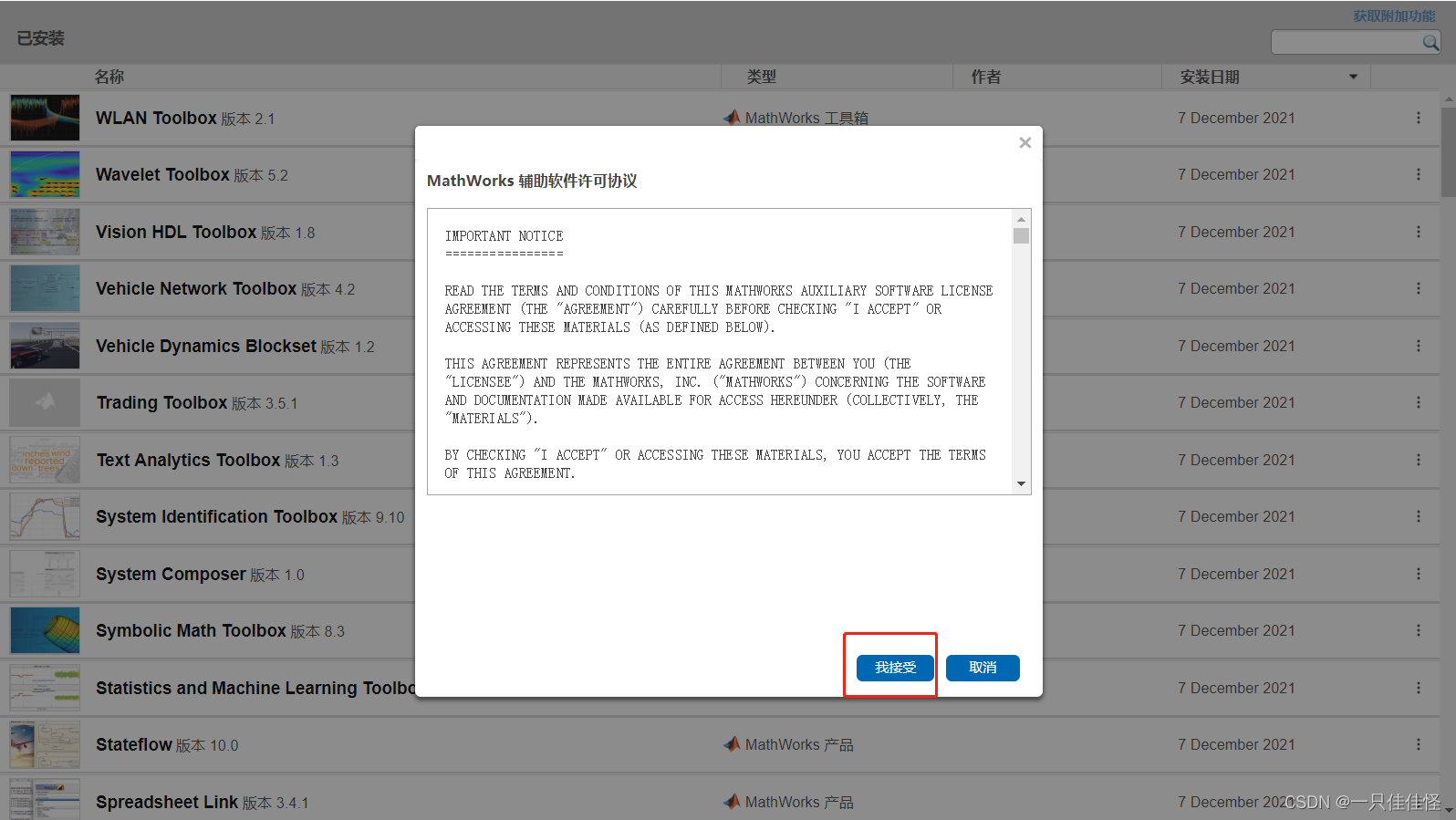Image resolution: width=1456 pixels, height=820 pixels.
Task: Open options menu for Text Analytics Toolbox
Action: (x=1418, y=460)
